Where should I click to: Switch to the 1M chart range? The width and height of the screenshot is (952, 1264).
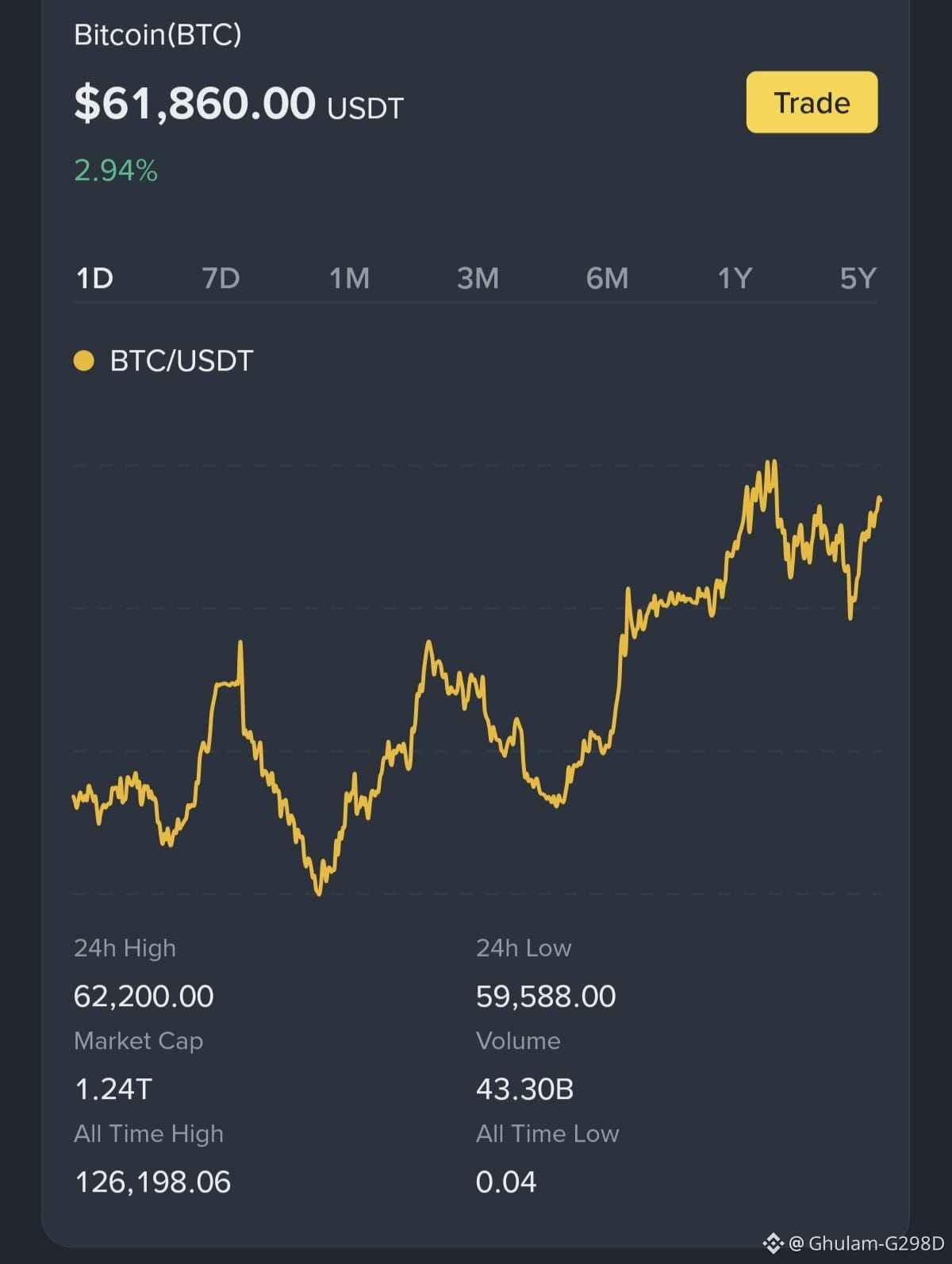(349, 279)
